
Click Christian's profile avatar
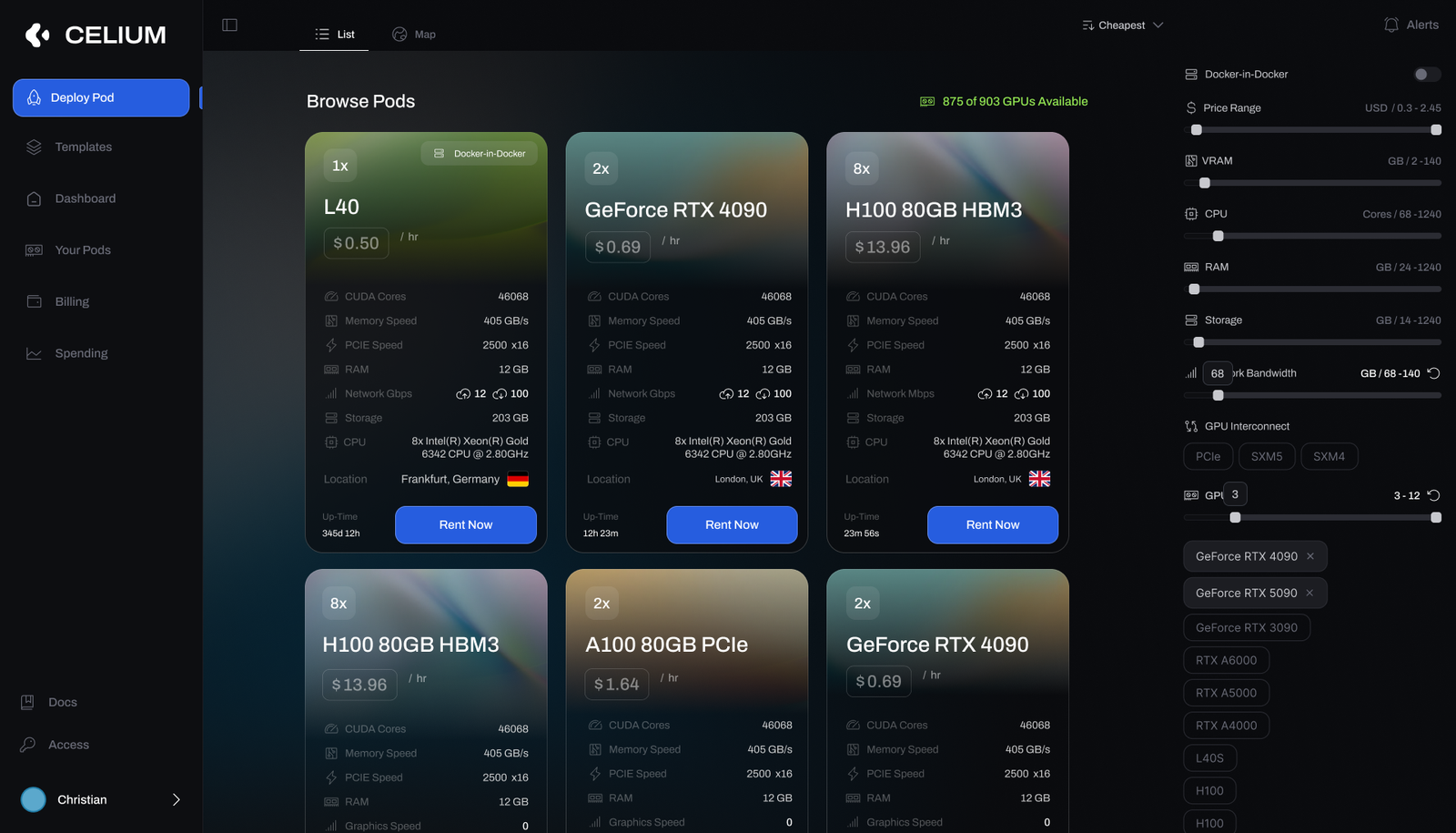coord(34,799)
